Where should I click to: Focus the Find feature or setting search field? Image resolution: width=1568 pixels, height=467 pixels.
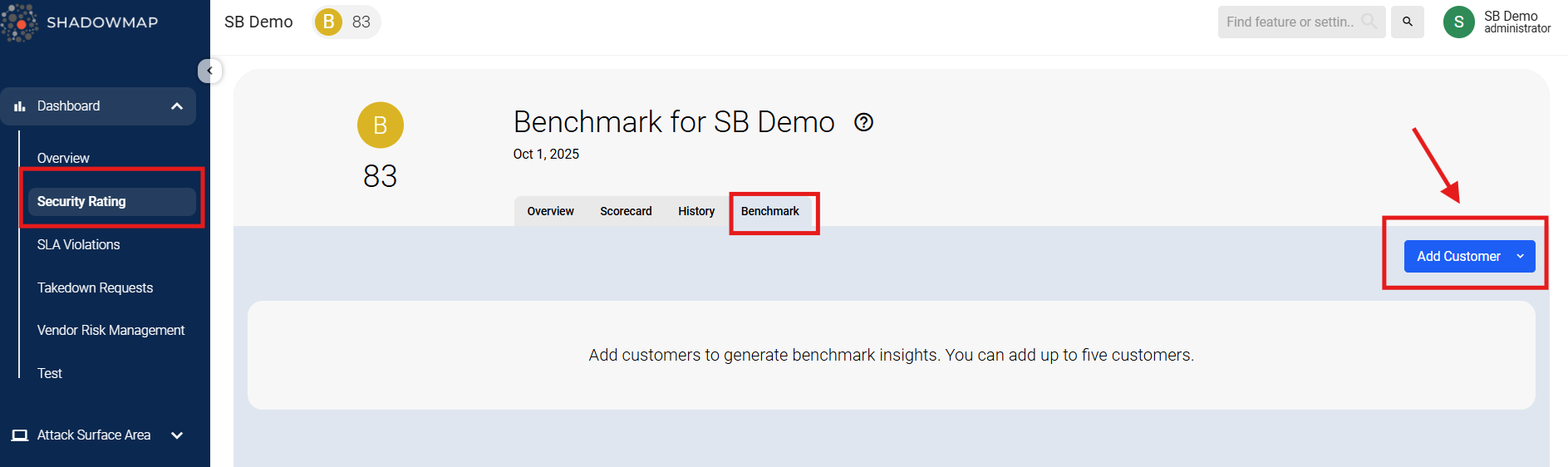click(x=1290, y=22)
